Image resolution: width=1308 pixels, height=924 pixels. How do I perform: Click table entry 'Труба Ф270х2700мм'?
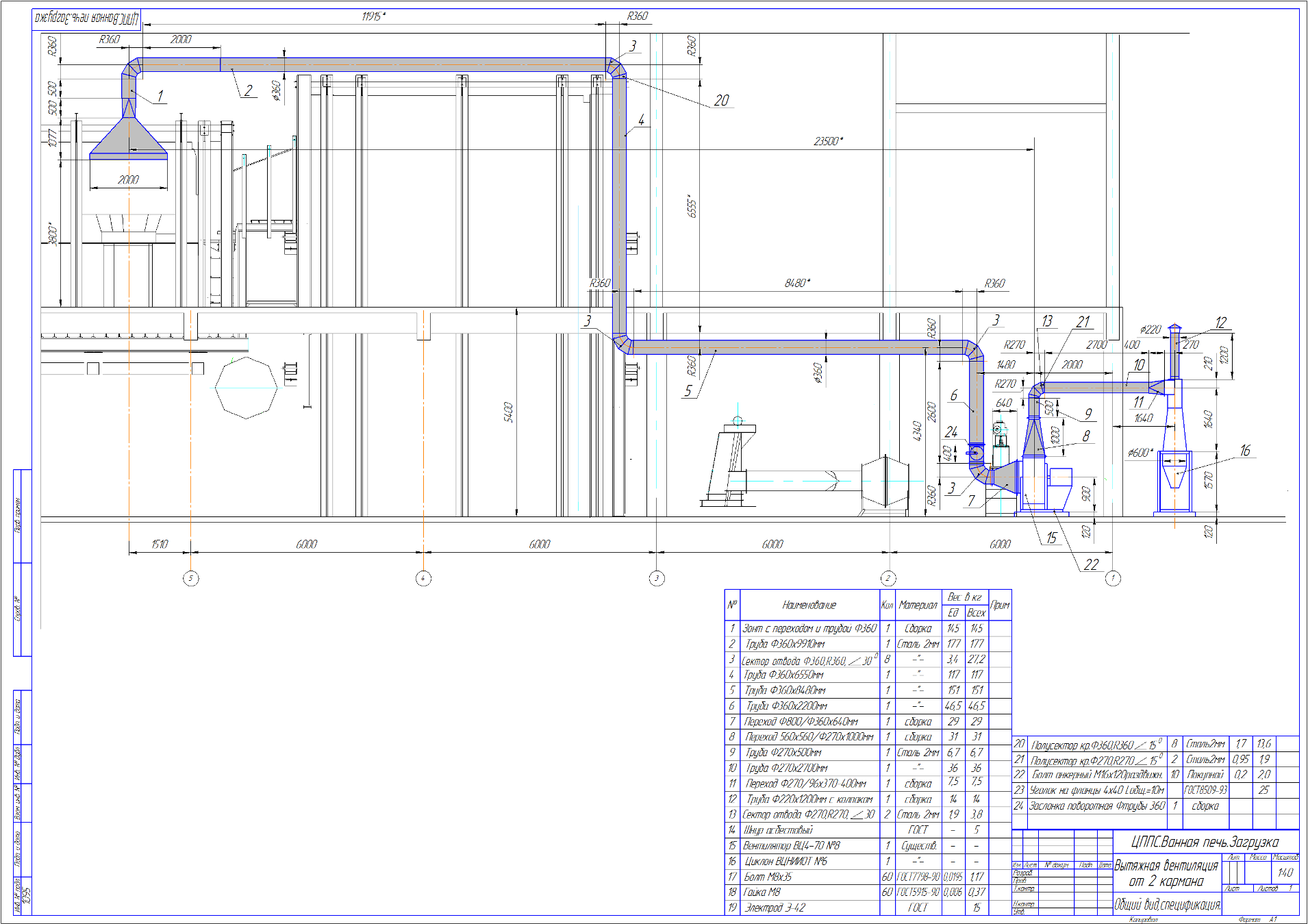pyautogui.click(x=787, y=768)
